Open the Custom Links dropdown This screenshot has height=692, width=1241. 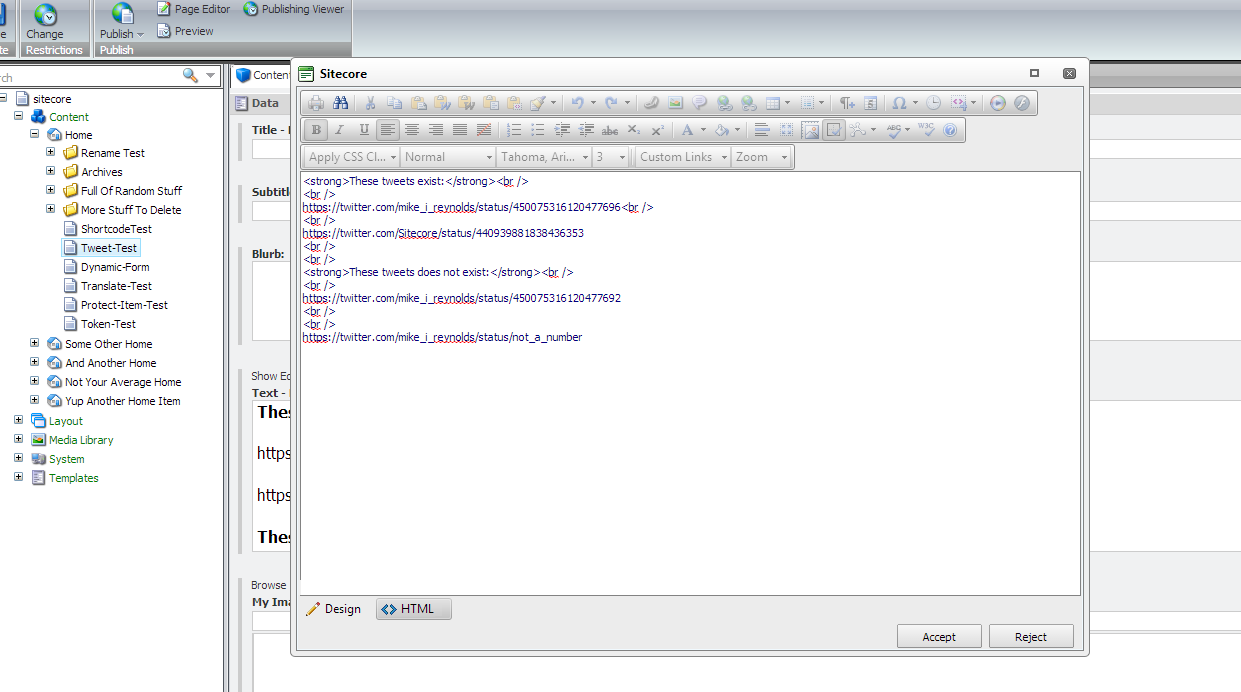(x=682, y=157)
